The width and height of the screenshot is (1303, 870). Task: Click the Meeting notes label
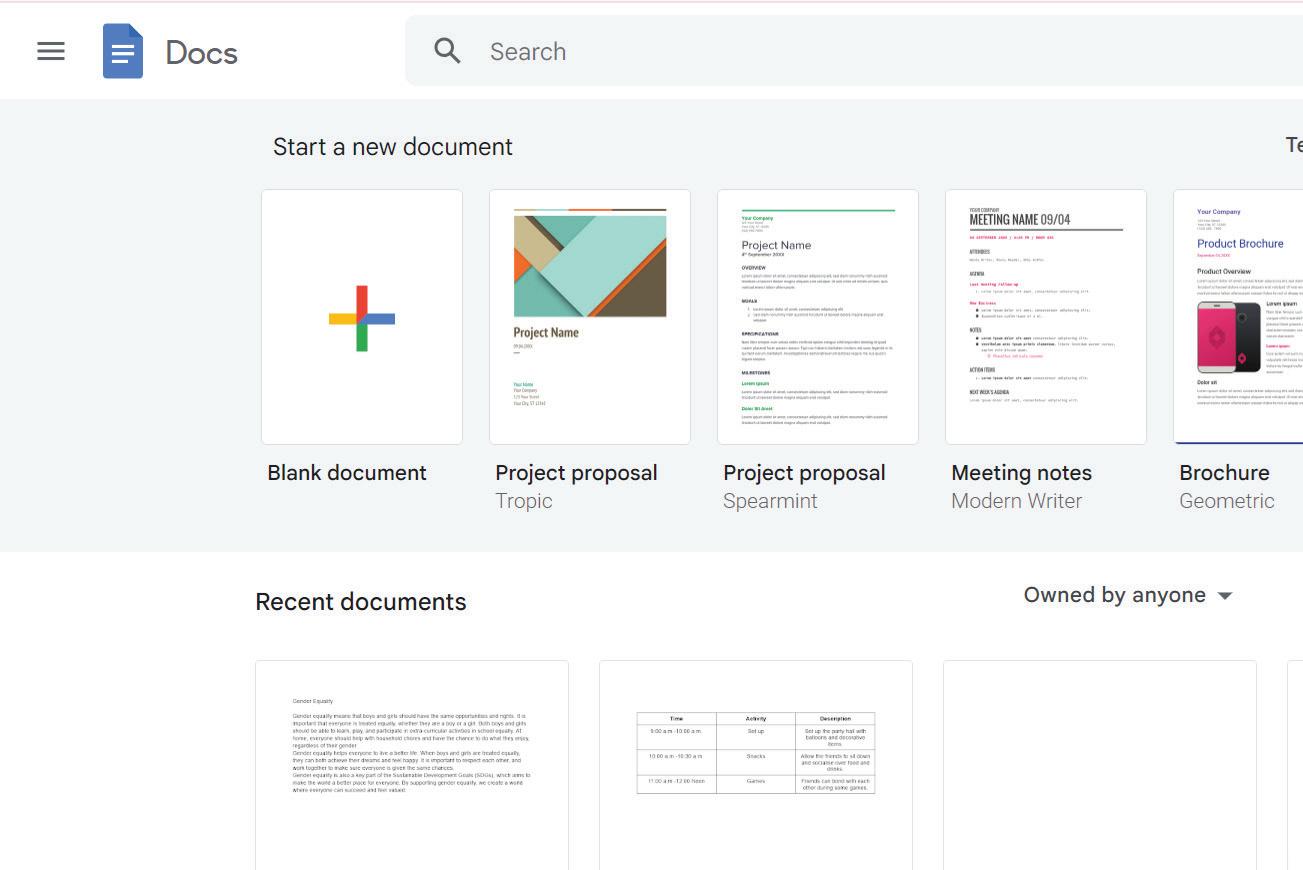[x=1021, y=473]
